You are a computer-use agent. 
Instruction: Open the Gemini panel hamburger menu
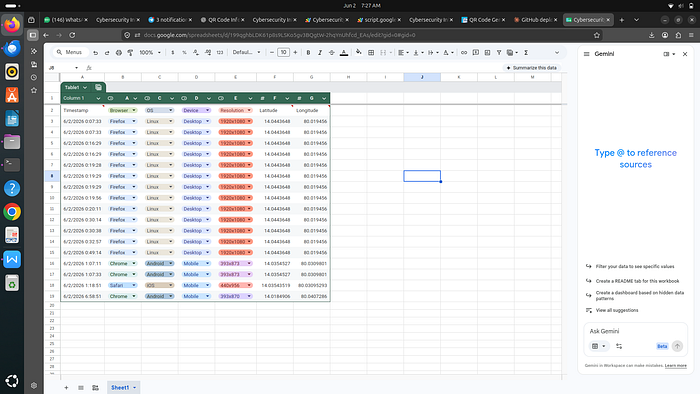[587, 54]
